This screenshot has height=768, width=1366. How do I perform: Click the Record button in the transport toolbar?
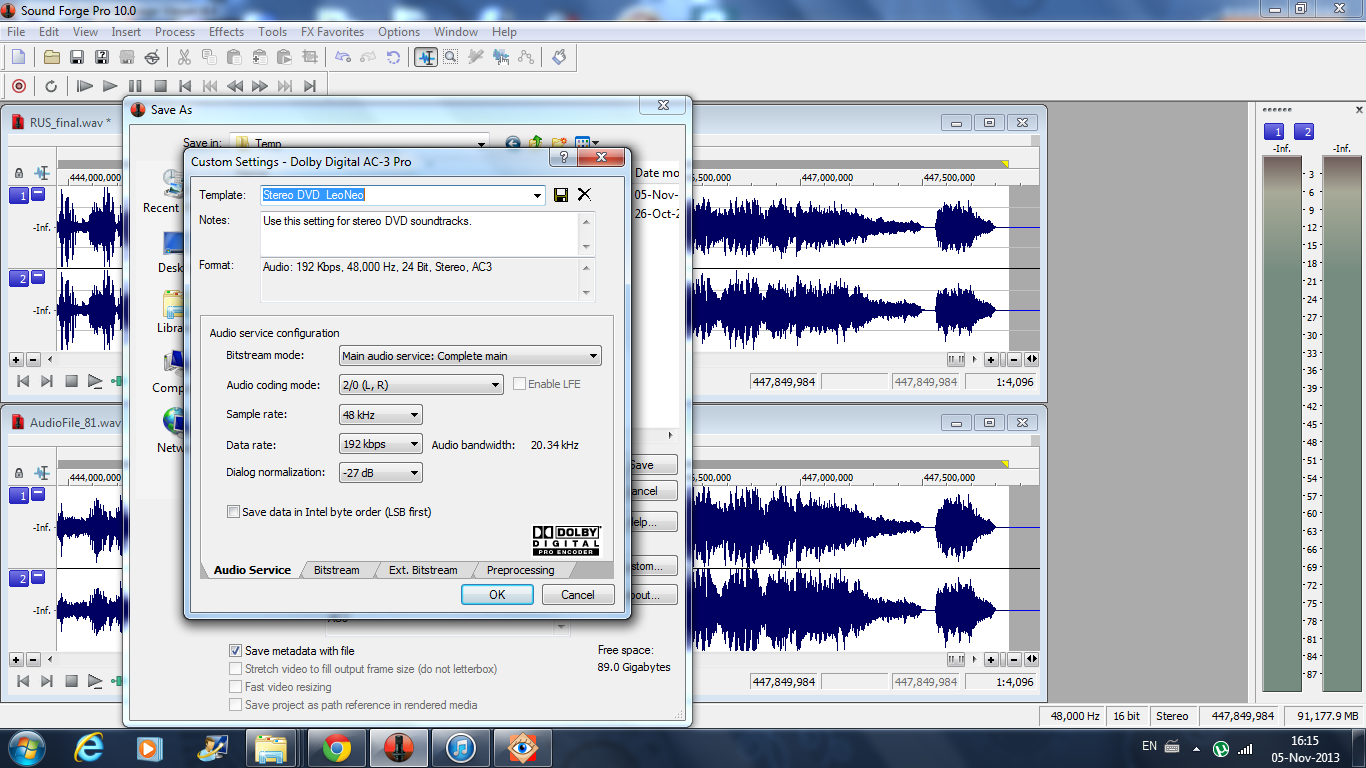[18, 86]
